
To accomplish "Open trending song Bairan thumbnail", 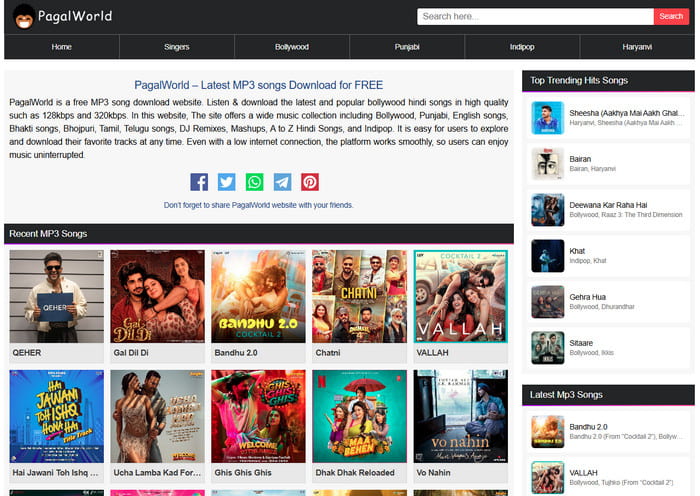I will [x=548, y=164].
